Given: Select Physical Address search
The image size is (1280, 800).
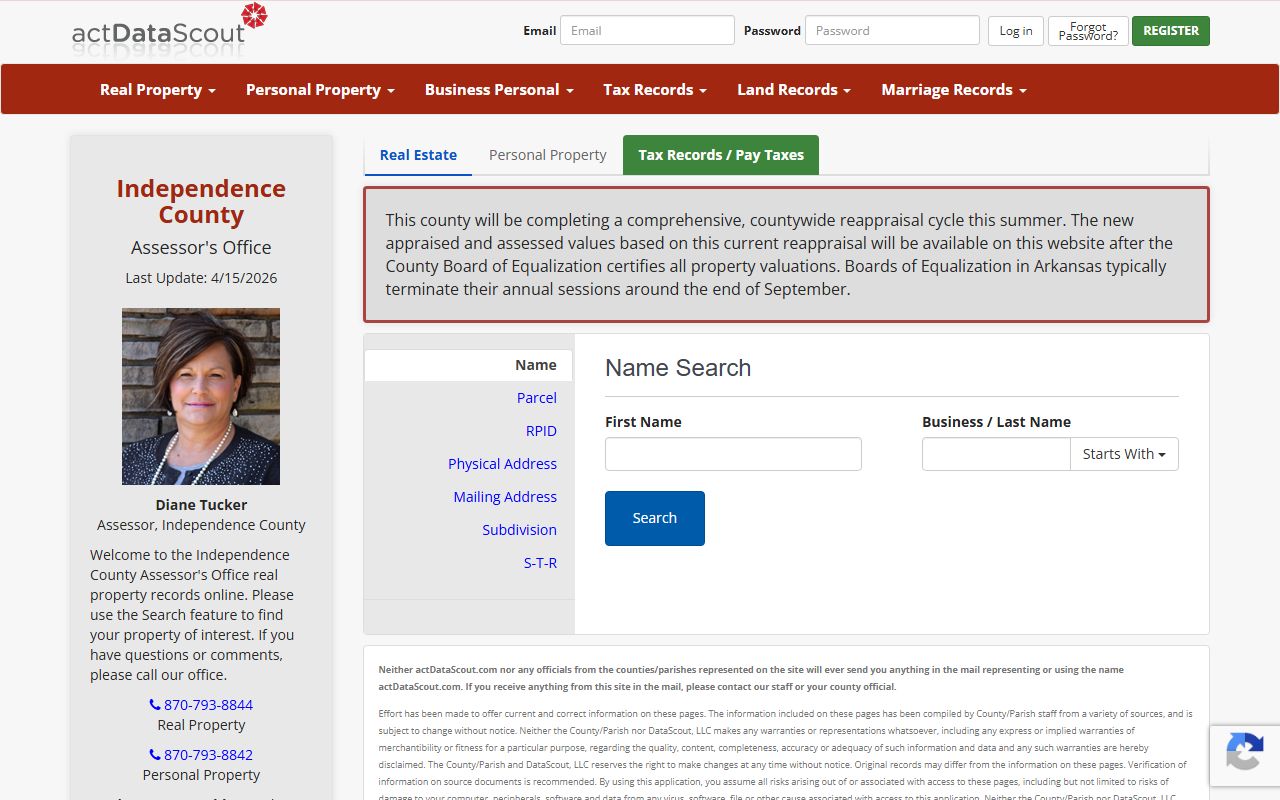Looking at the screenshot, I should coord(502,464).
